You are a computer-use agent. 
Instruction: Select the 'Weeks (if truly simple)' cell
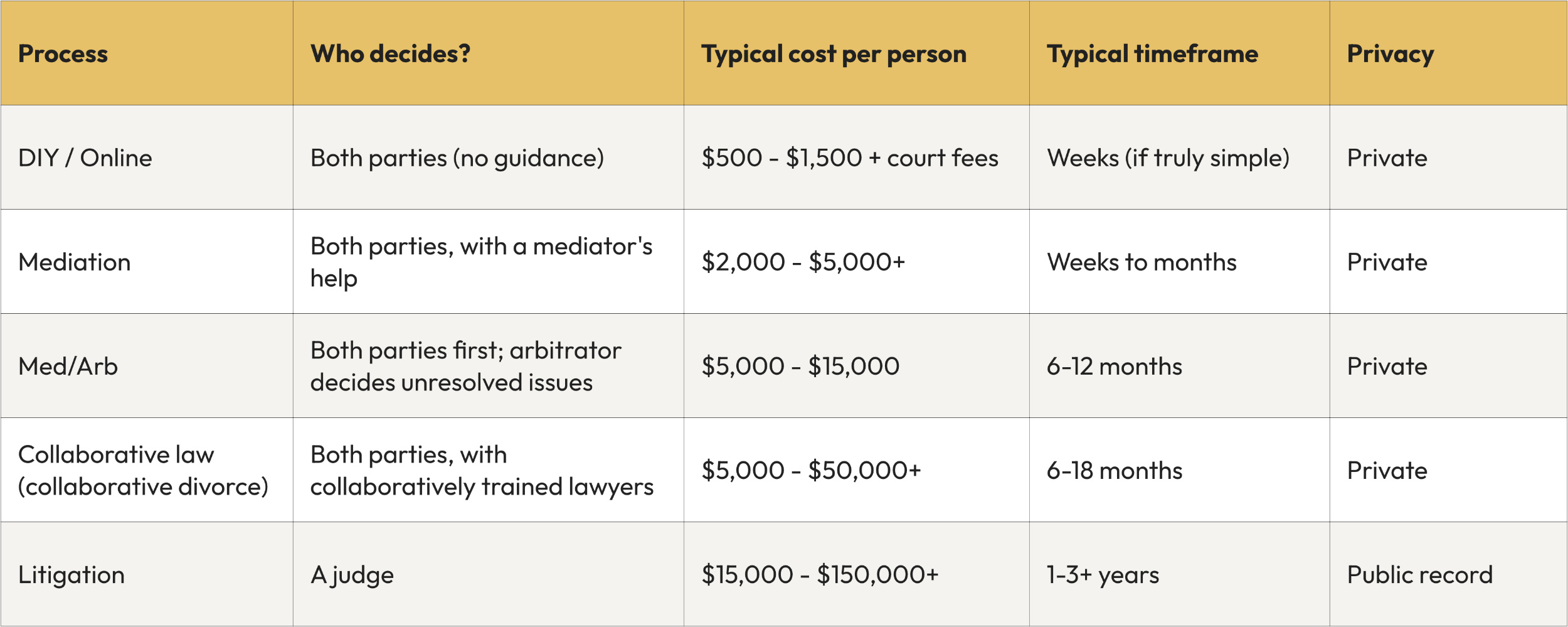1168,158
